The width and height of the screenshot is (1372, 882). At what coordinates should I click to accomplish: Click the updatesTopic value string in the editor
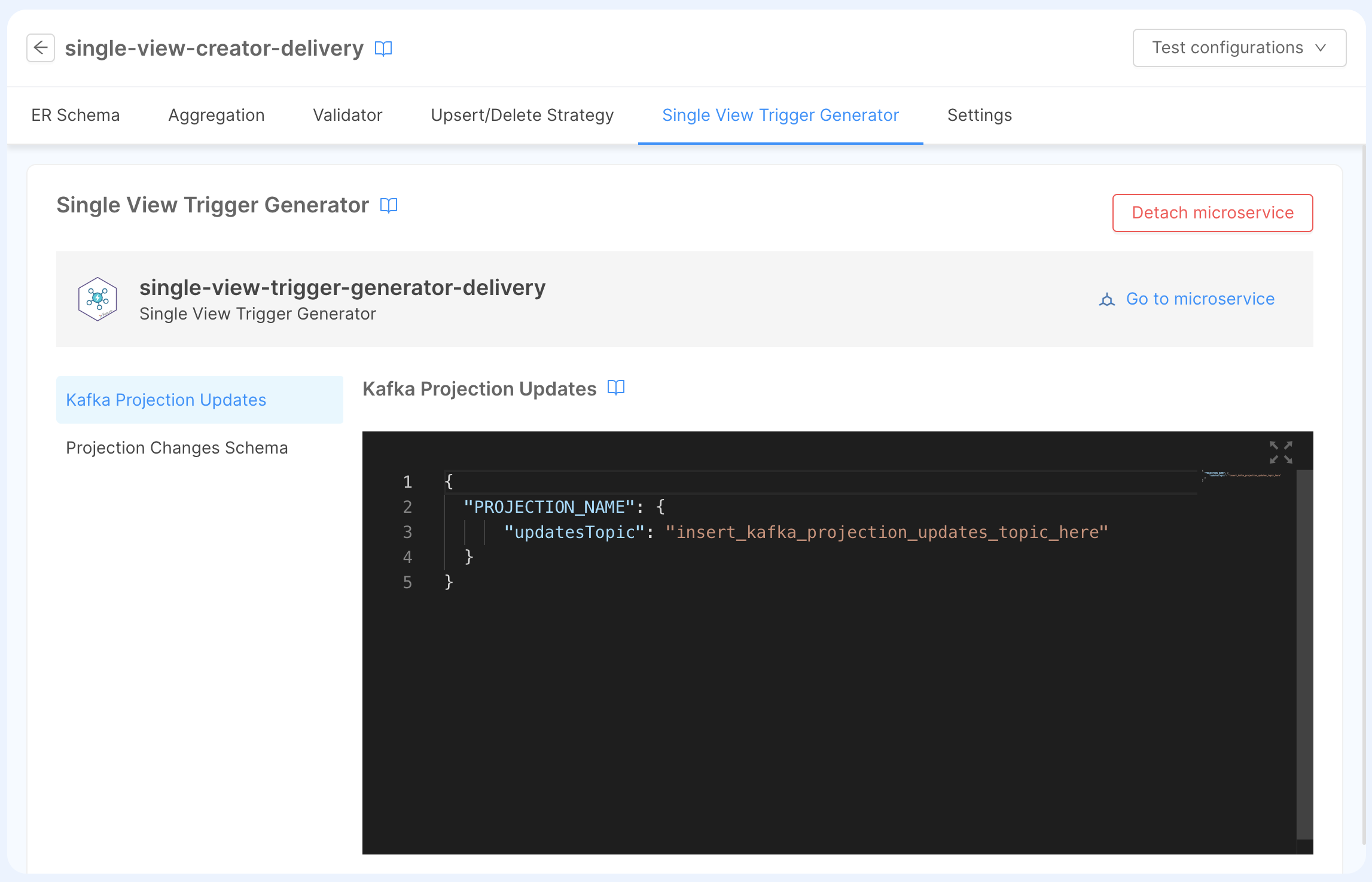[886, 532]
